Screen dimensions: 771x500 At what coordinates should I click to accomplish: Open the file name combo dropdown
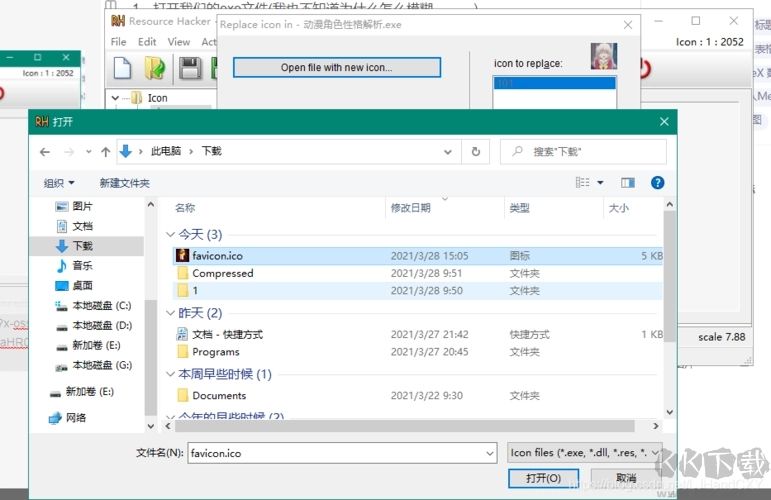[x=490, y=453]
